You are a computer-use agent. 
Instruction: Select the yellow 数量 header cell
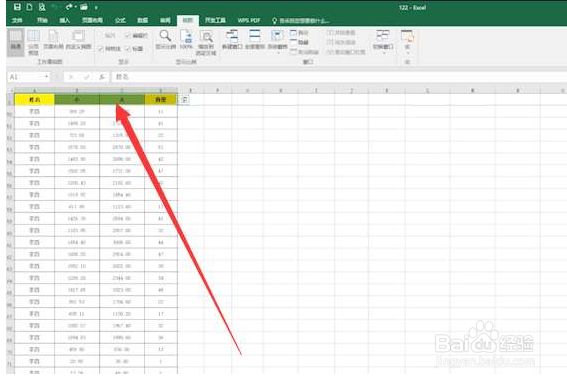[x=161, y=99]
